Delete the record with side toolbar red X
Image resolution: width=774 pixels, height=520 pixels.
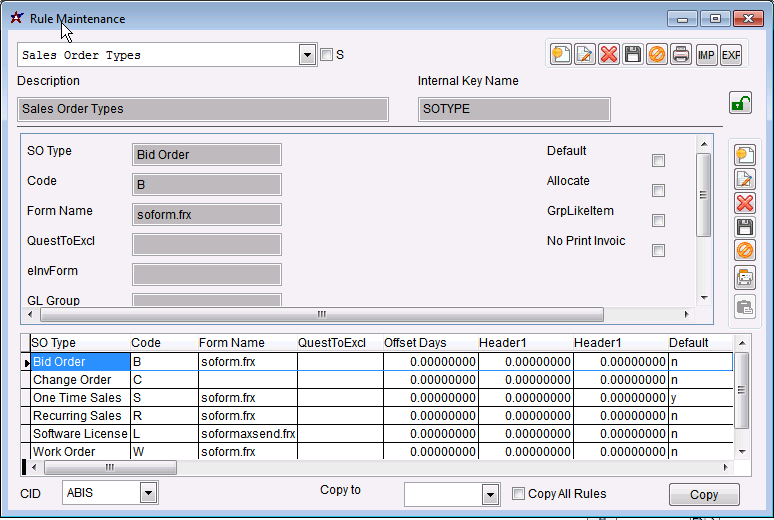pyautogui.click(x=745, y=203)
